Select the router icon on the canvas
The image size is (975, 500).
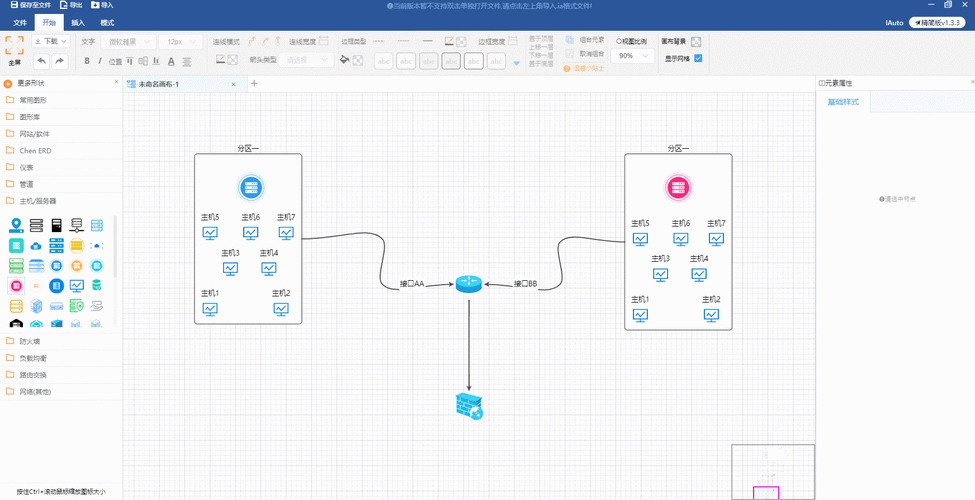(469, 284)
